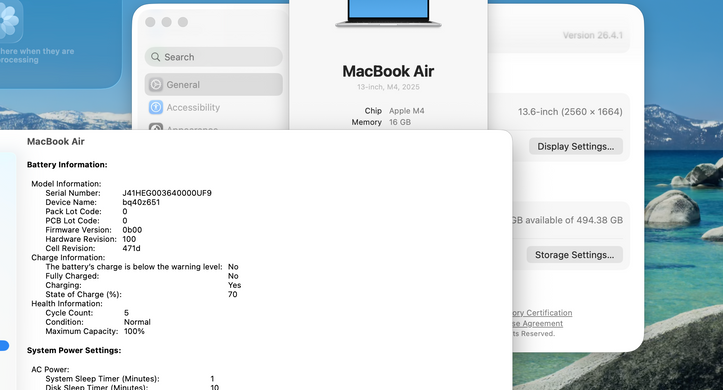
Task: Click 'System Sleep Timer (Minutes):' row label
Action: (102, 378)
